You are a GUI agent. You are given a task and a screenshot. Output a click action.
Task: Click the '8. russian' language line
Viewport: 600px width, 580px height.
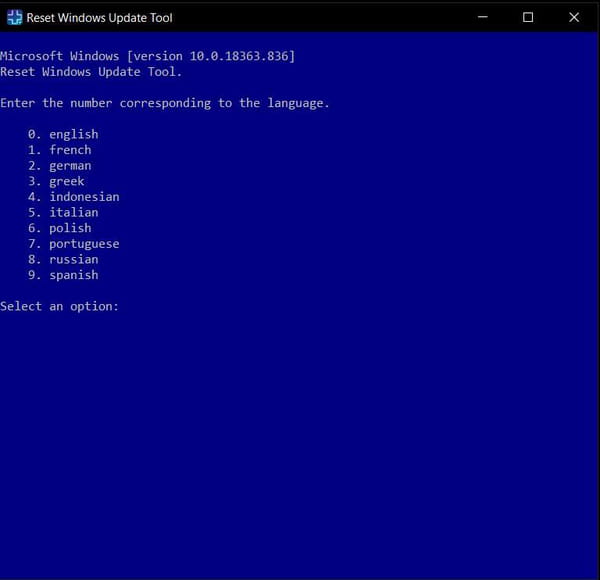(63, 259)
